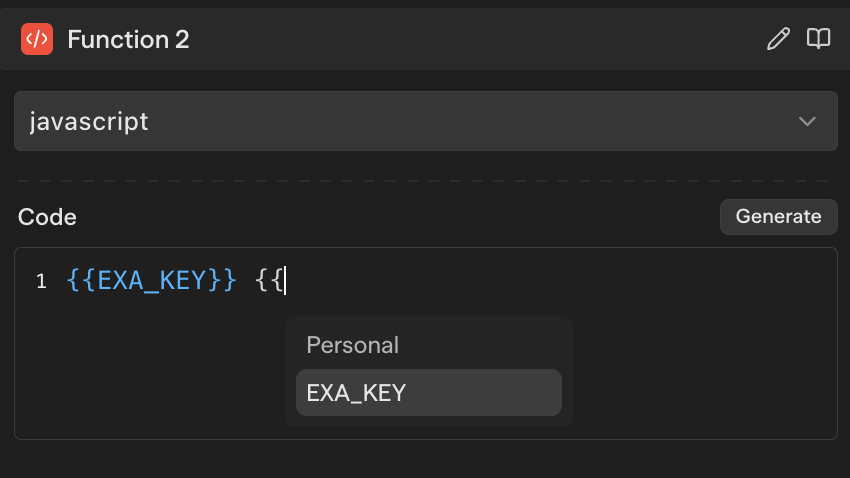Screen dimensions: 850x478
Task: Click the dark panel area below code editor
Action: 425,459
